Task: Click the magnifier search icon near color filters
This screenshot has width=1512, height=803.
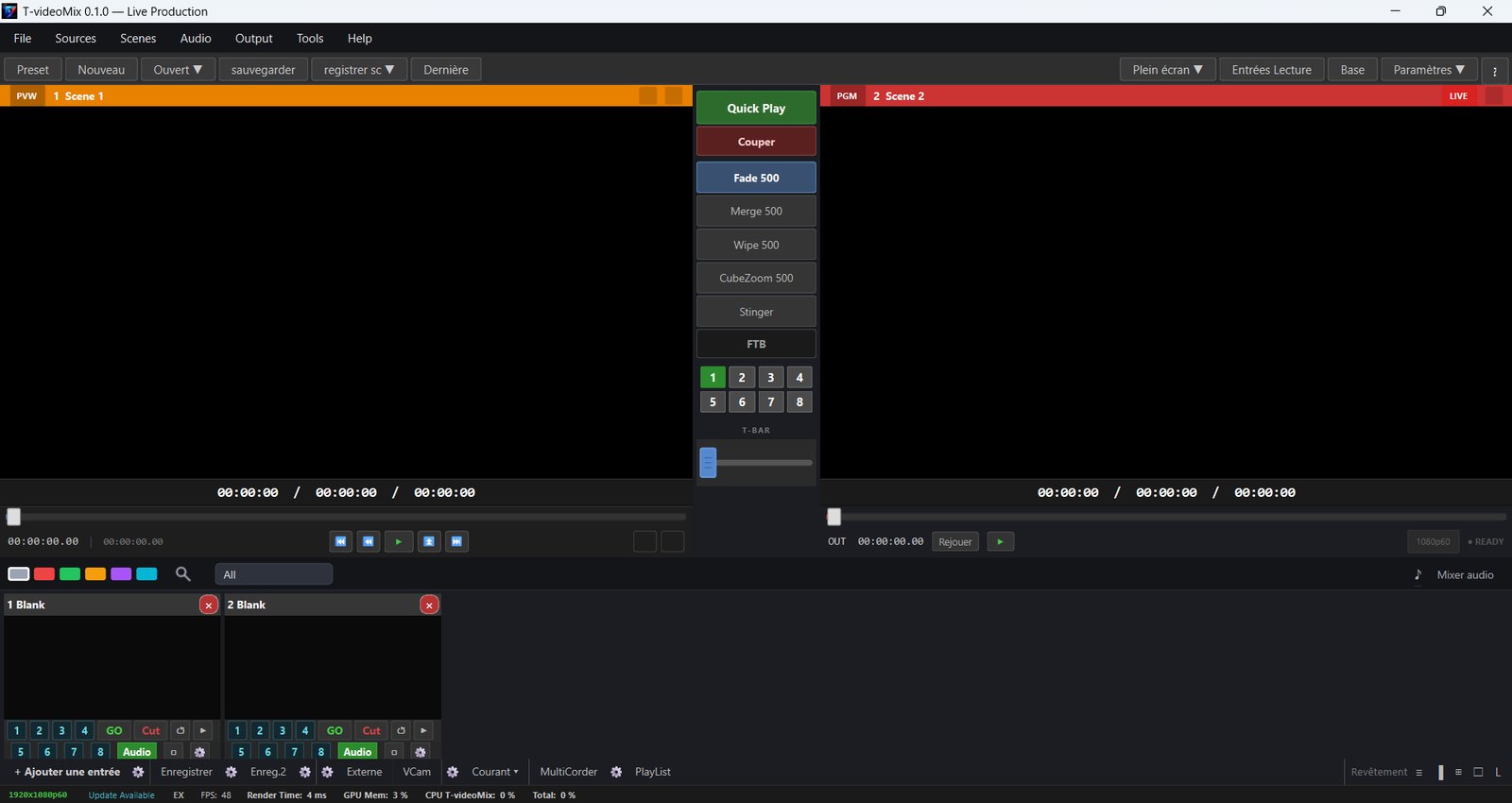Action: (x=182, y=573)
